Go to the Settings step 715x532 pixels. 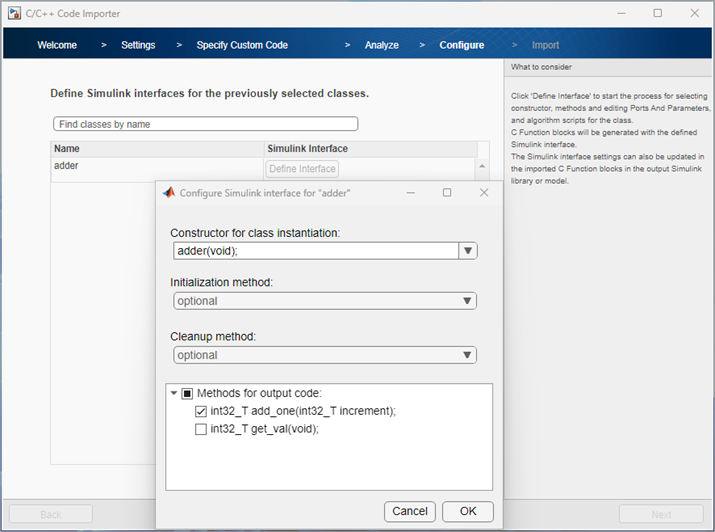tap(138, 45)
